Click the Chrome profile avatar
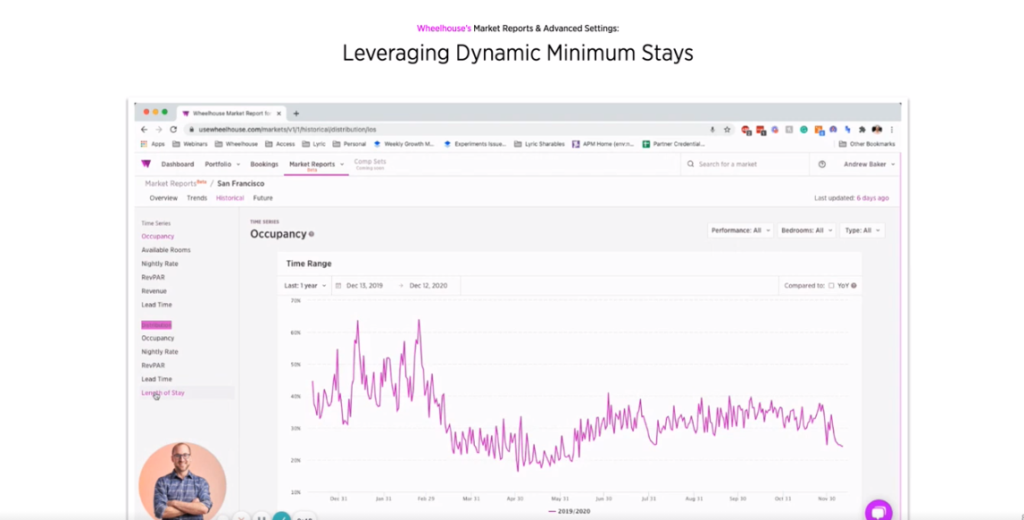This screenshot has height=520, width=1024. (877, 130)
